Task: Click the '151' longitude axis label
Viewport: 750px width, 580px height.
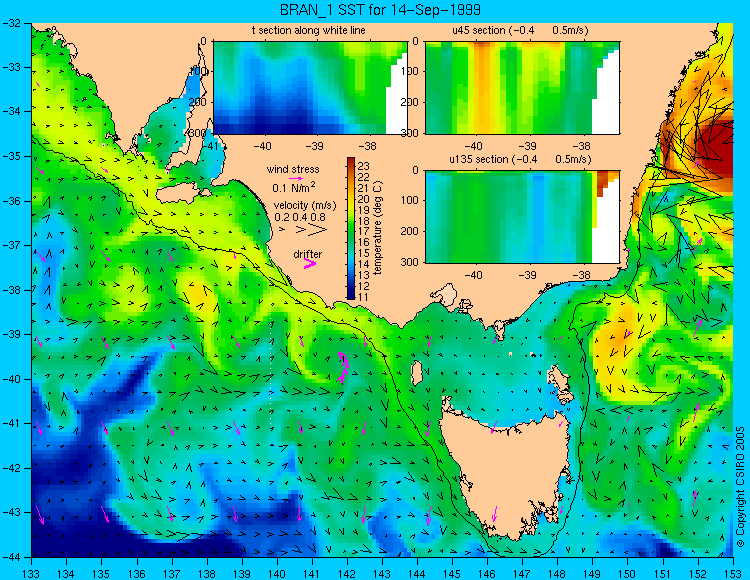Action: (x=663, y=573)
